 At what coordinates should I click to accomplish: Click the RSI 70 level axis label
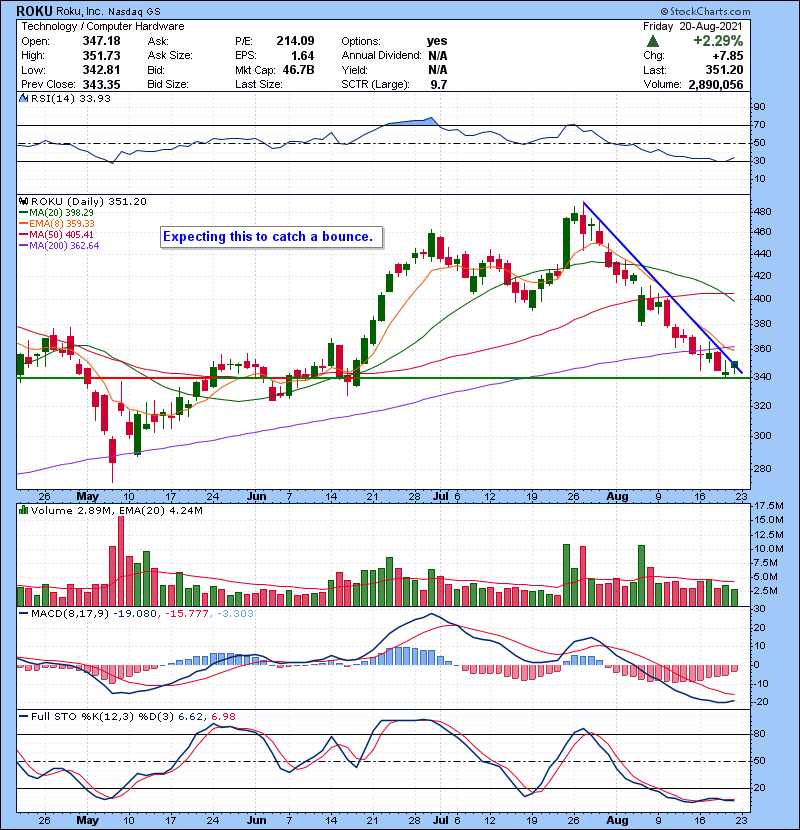tap(760, 125)
